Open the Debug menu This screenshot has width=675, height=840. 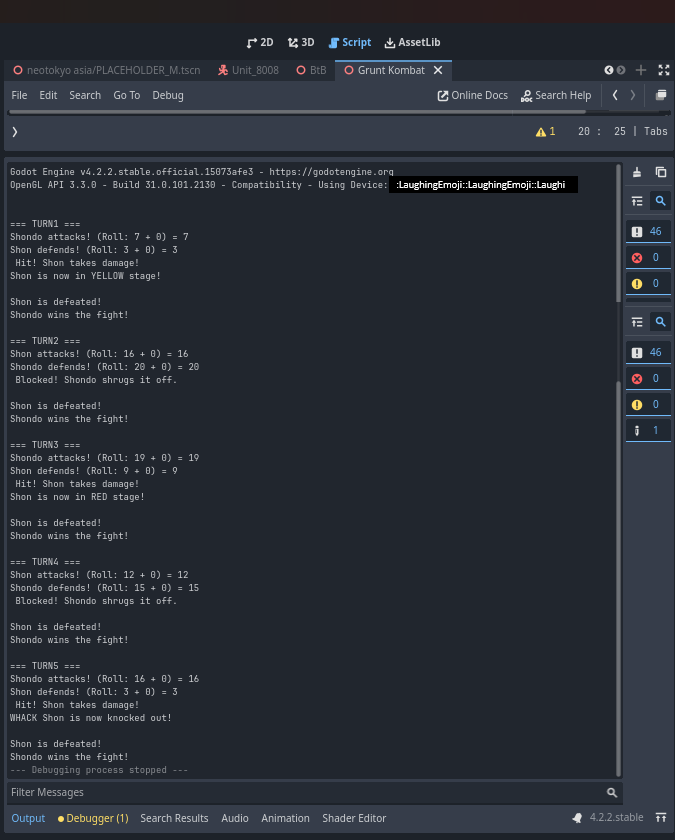(168, 95)
